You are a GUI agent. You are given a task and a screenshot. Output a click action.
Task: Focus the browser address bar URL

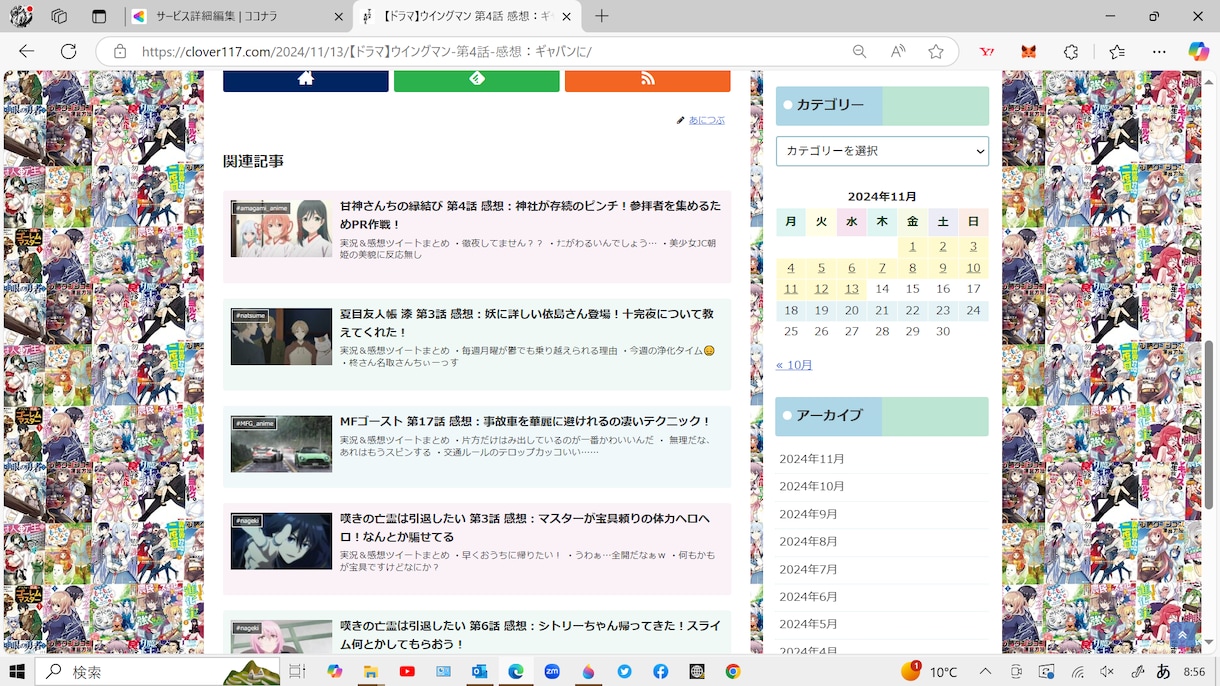[367, 51]
